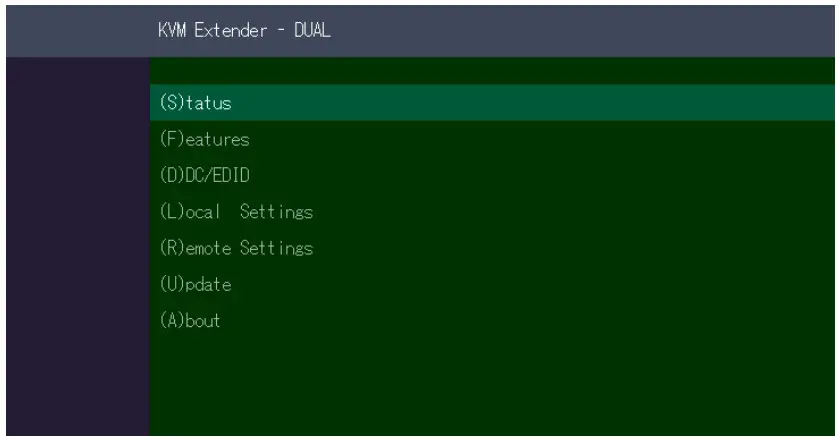Screen dimensions: 839x440
Task: Click the "(U)" hotkey letter of Update
Action: click(x=169, y=284)
